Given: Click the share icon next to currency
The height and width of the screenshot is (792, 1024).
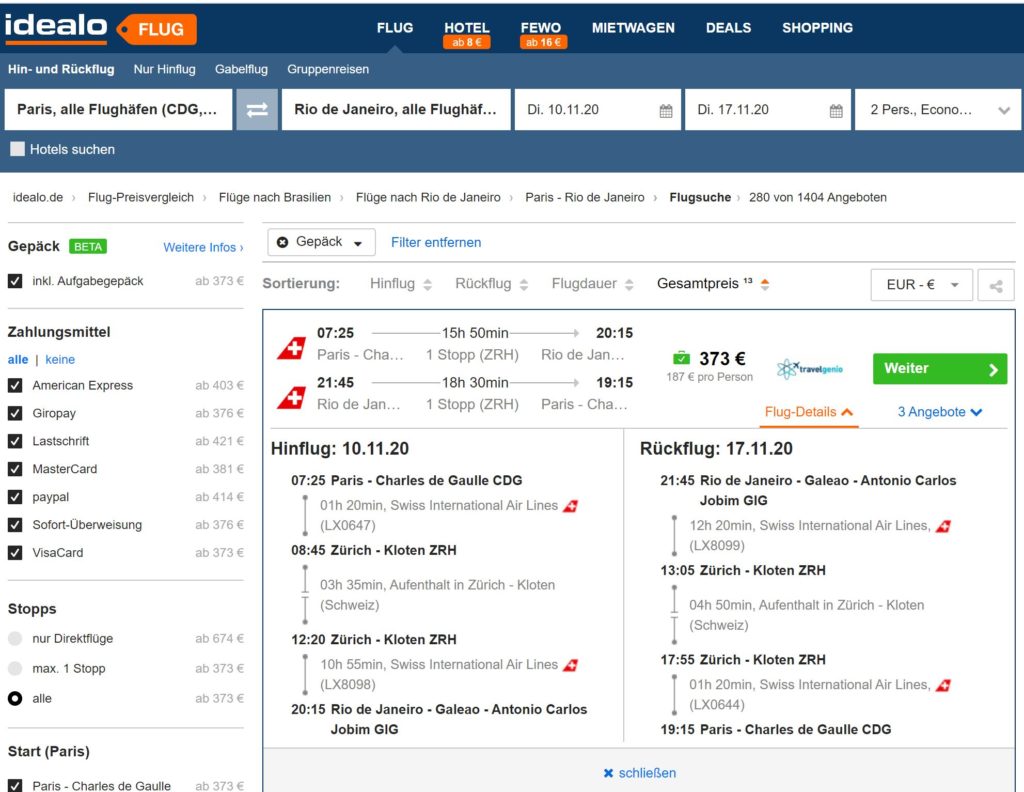Looking at the screenshot, I should click(x=996, y=285).
